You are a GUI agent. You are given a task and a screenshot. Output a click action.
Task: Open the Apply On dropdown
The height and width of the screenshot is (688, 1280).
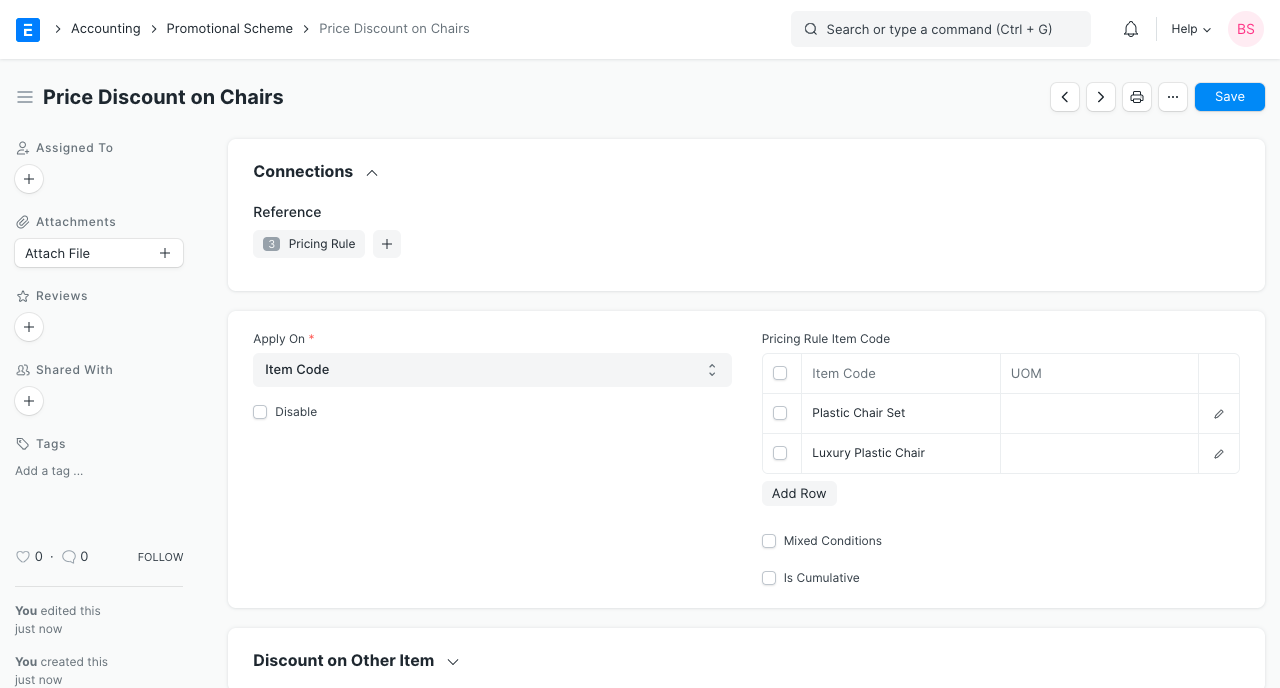coord(492,370)
